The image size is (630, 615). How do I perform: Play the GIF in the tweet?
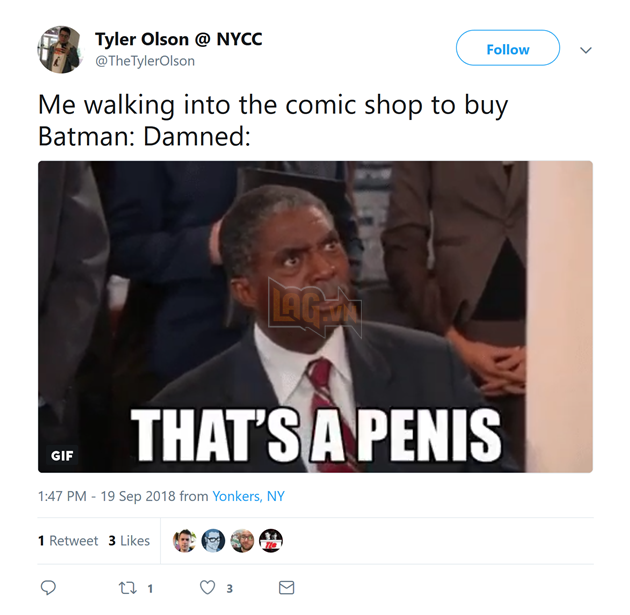[315, 317]
